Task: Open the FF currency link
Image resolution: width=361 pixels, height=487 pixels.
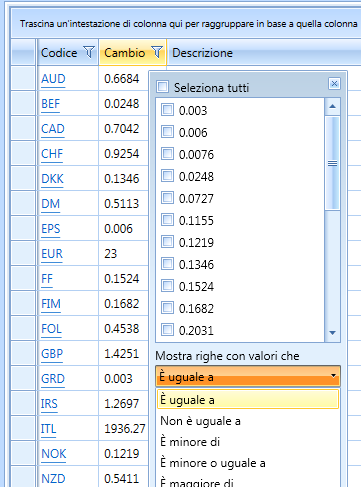Action: pos(47,279)
